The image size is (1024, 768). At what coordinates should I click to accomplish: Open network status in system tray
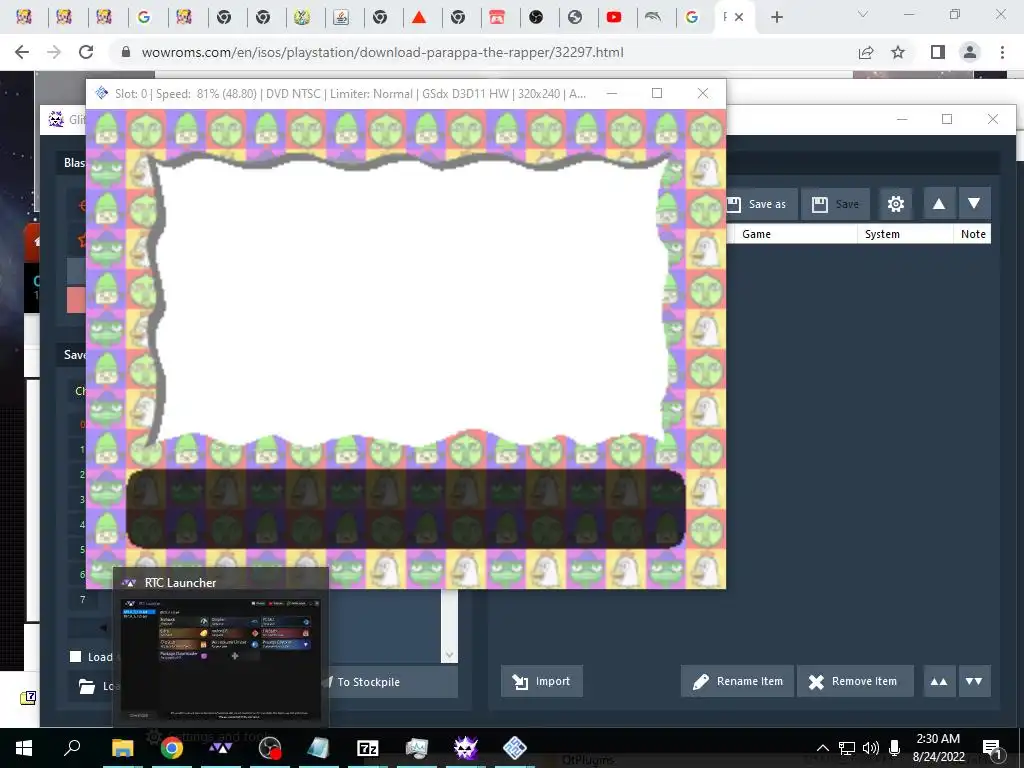pos(846,748)
